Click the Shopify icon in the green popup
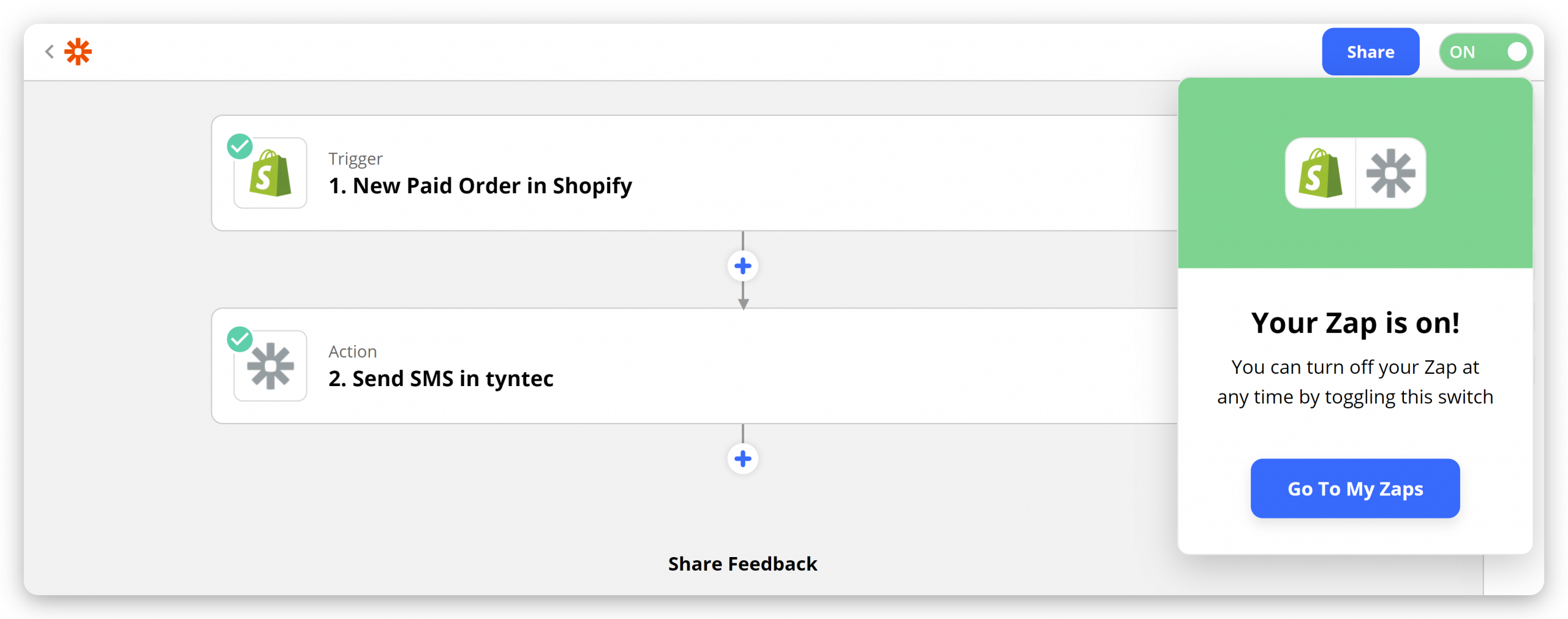The height and width of the screenshot is (619, 1568). point(1321,173)
